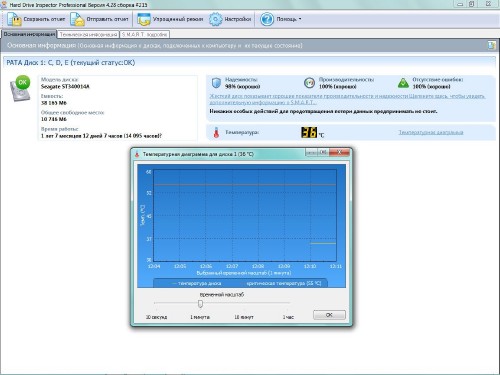500x375 pixels.
Task: Click the page icon in the header bar
Action: pos(491,45)
